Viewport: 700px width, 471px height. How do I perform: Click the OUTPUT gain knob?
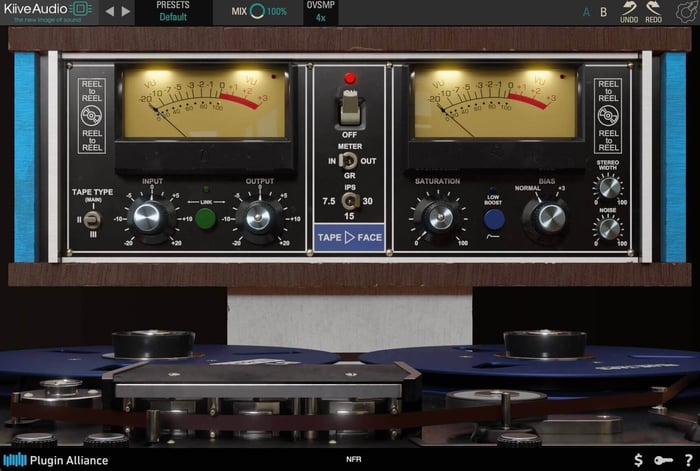point(258,219)
